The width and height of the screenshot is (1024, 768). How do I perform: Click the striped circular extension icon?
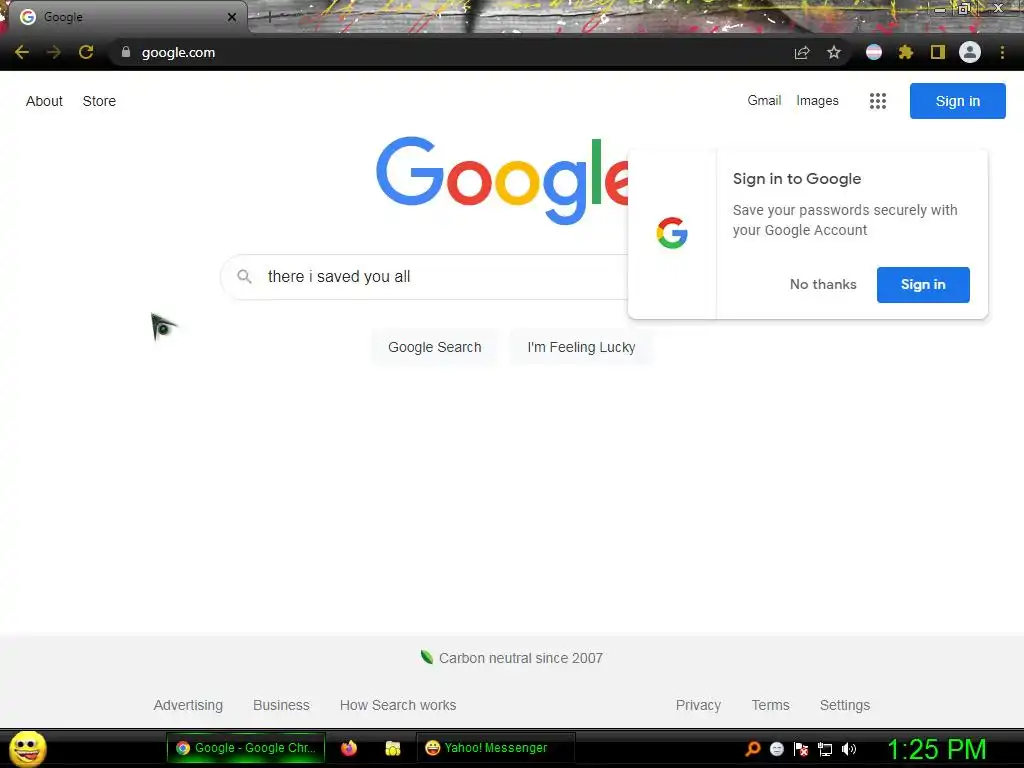coord(874,52)
